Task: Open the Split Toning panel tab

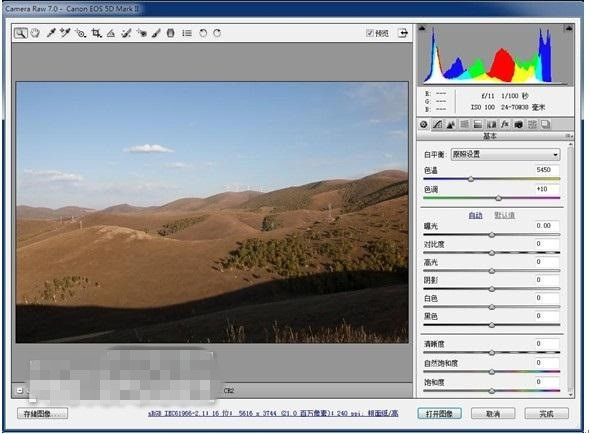Action: pos(478,125)
